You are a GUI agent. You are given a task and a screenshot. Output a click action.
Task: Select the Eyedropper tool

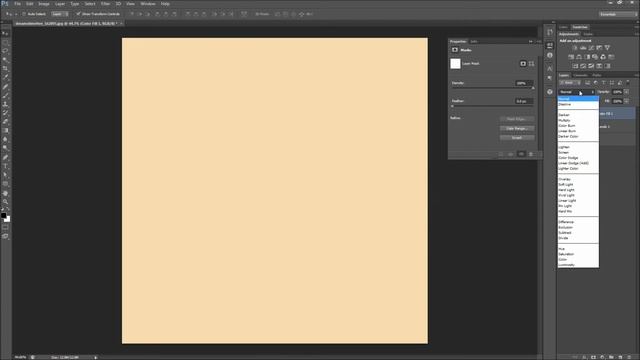click(x=5, y=77)
